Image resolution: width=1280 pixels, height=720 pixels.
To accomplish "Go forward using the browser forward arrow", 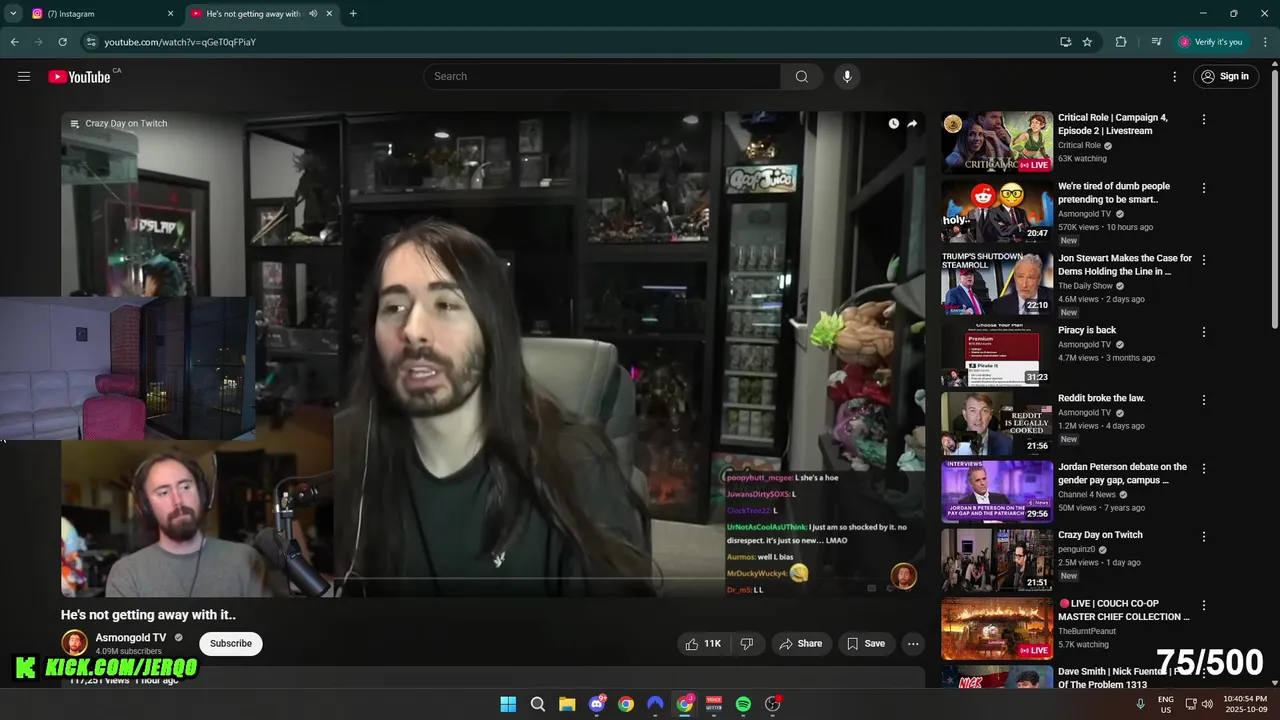I will pos(38,42).
